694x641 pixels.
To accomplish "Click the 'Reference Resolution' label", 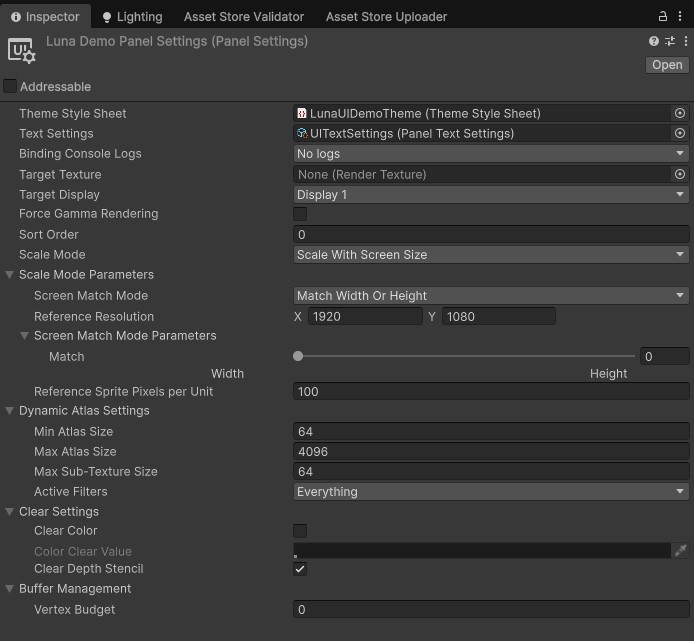I will point(94,317).
